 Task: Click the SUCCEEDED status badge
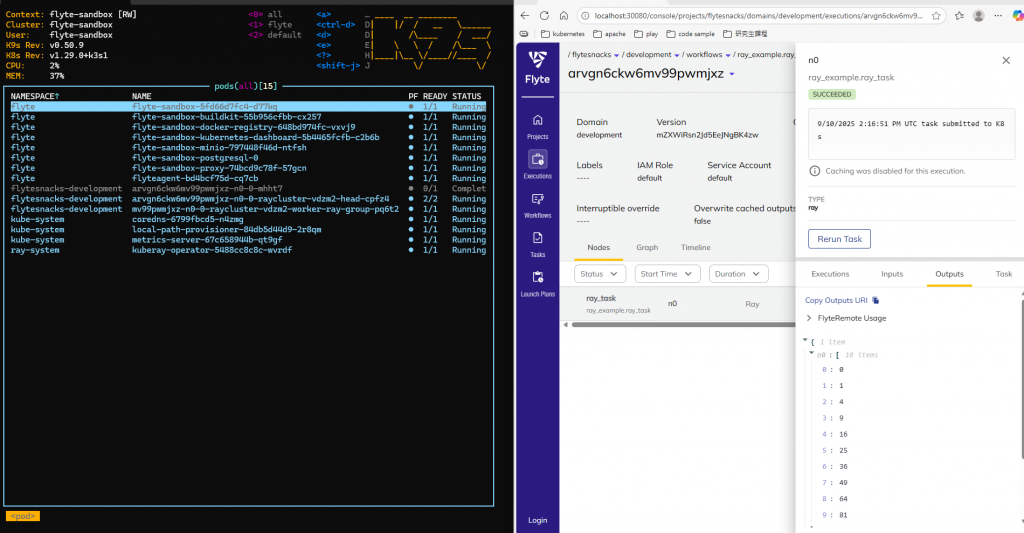pyautogui.click(x=831, y=95)
